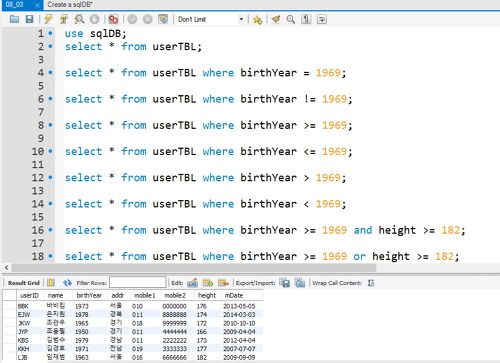
Task: Sort by the mDate column header
Action: 234,295
